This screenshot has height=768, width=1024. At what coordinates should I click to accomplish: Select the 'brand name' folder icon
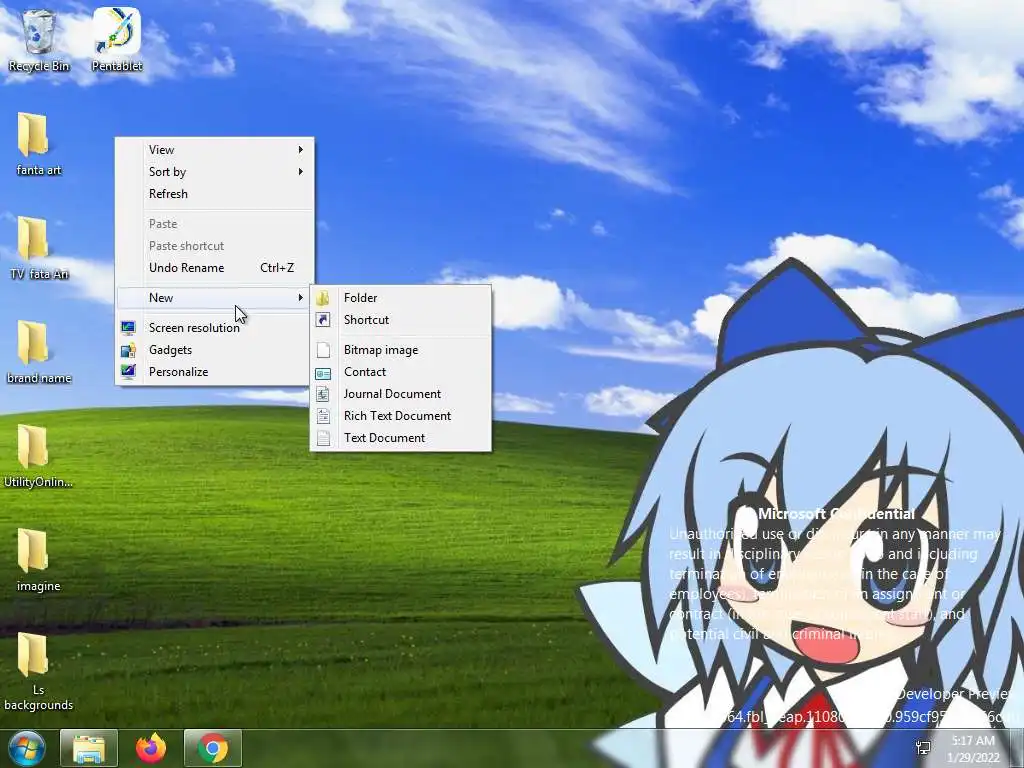[33, 342]
